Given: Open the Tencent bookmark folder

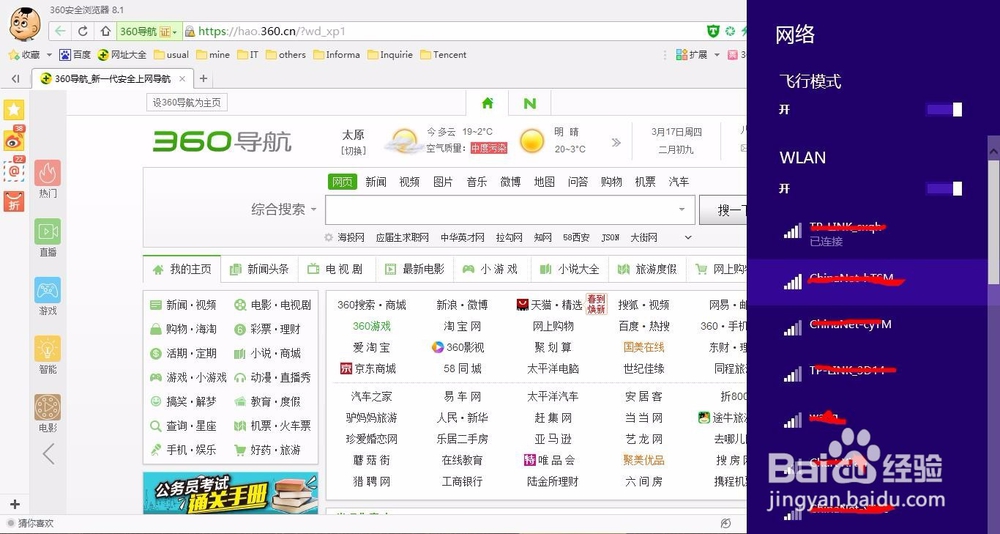Looking at the screenshot, I should [x=443, y=55].
